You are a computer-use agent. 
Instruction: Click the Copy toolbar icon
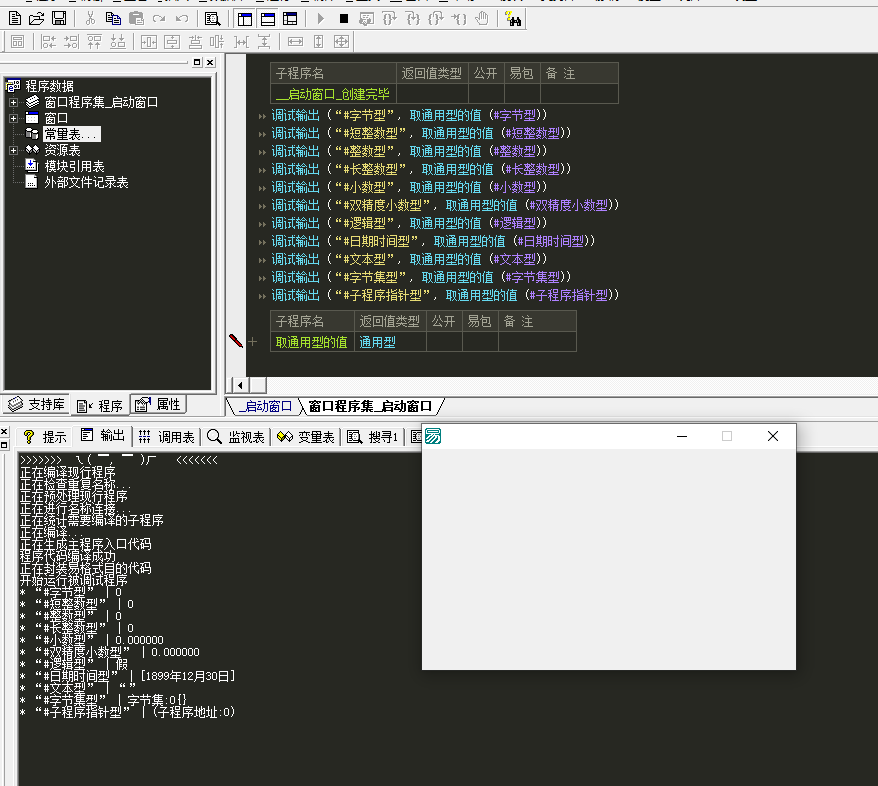(113, 19)
